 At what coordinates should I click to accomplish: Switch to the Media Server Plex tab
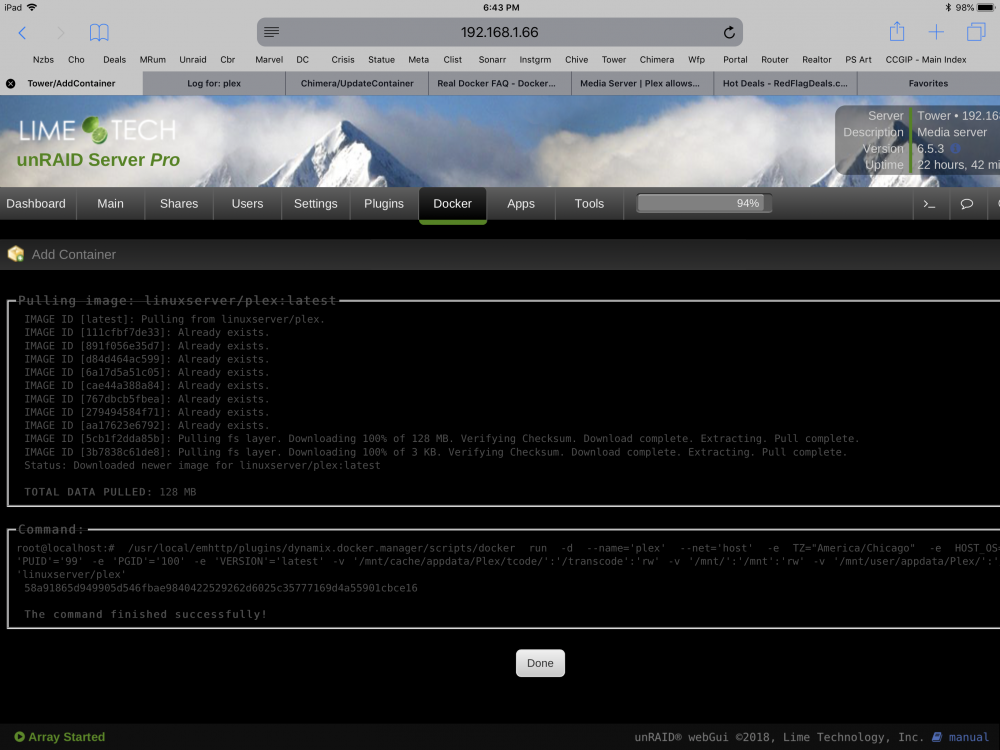pyautogui.click(x=640, y=84)
